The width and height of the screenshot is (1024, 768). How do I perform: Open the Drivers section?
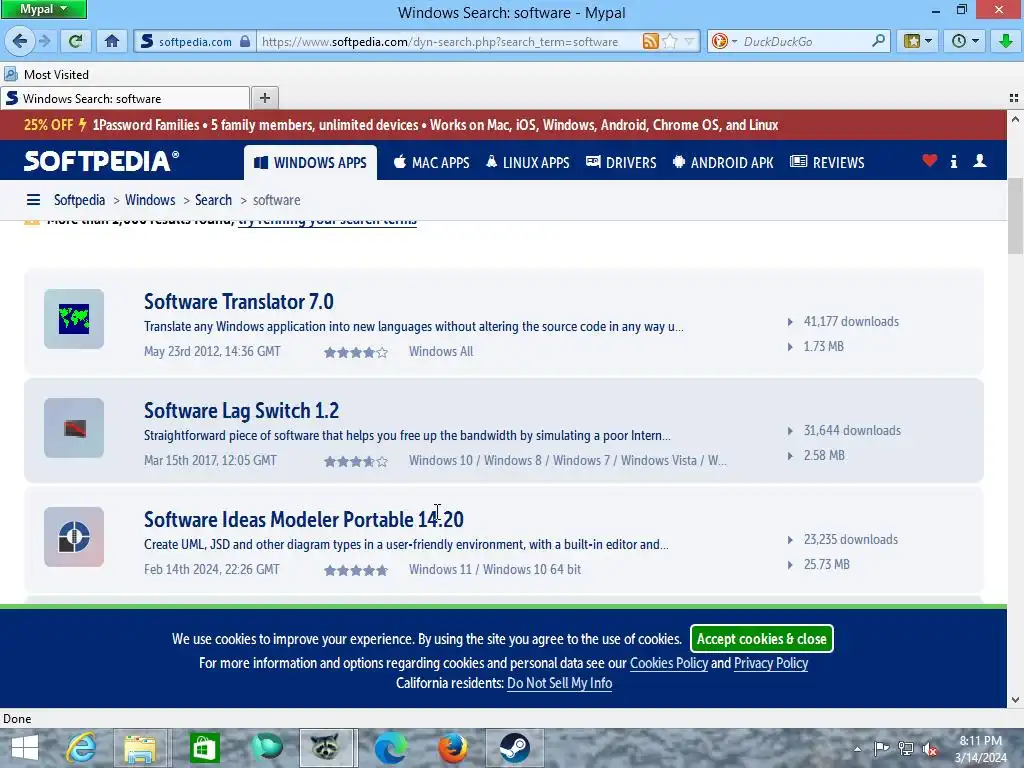click(x=621, y=163)
